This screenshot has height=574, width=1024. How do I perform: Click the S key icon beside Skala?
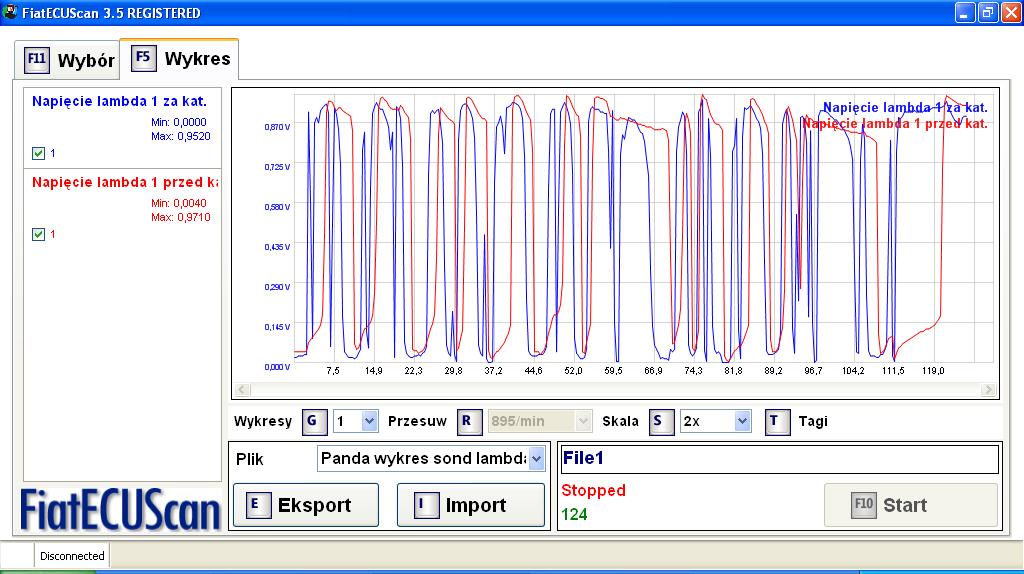click(660, 421)
